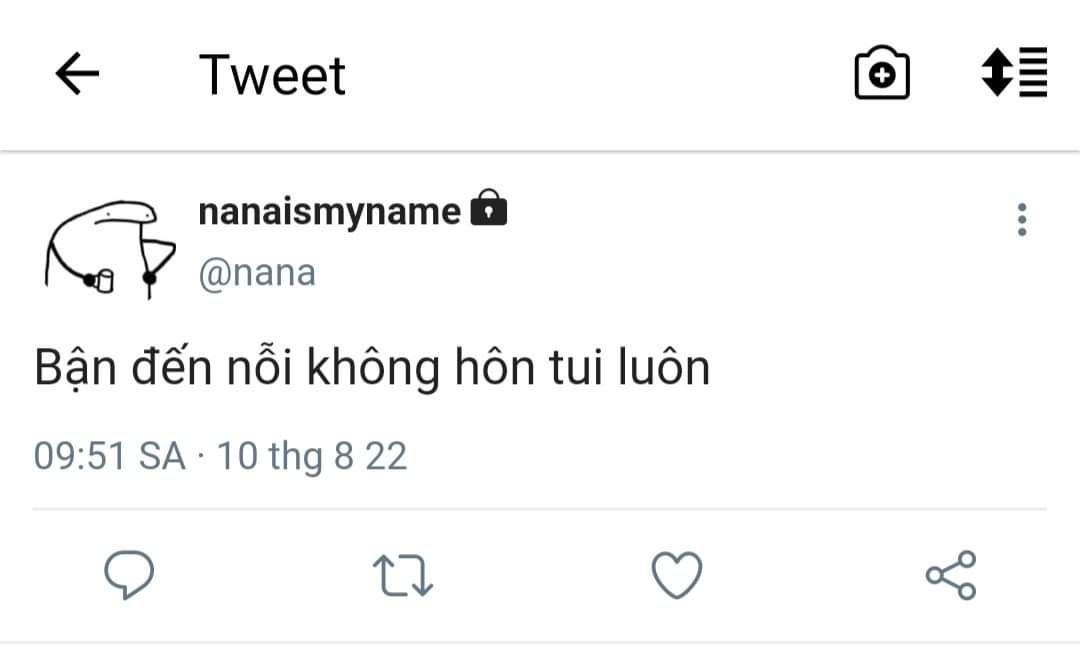Like the tweet with the heart icon
Screen dimensions: 1080x655
[x=677, y=574]
